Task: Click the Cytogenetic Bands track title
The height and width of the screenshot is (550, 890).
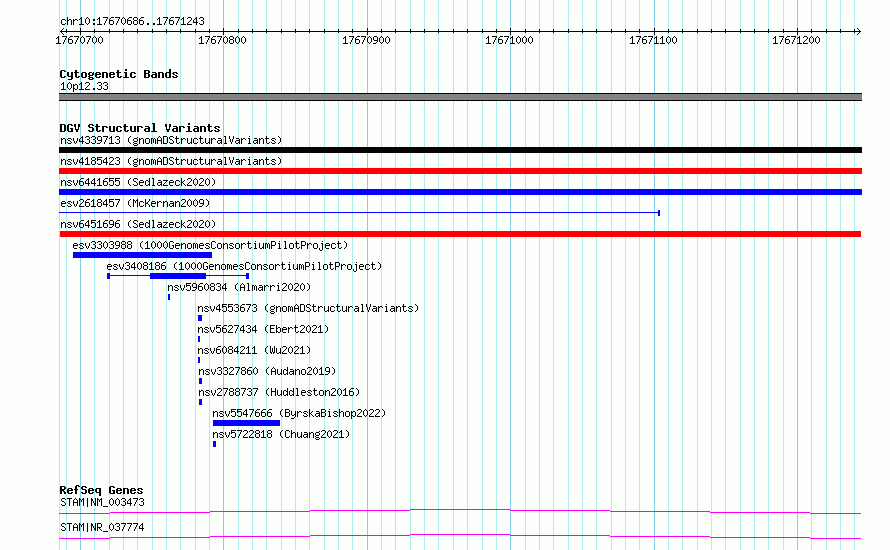Action: click(x=119, y=74)
